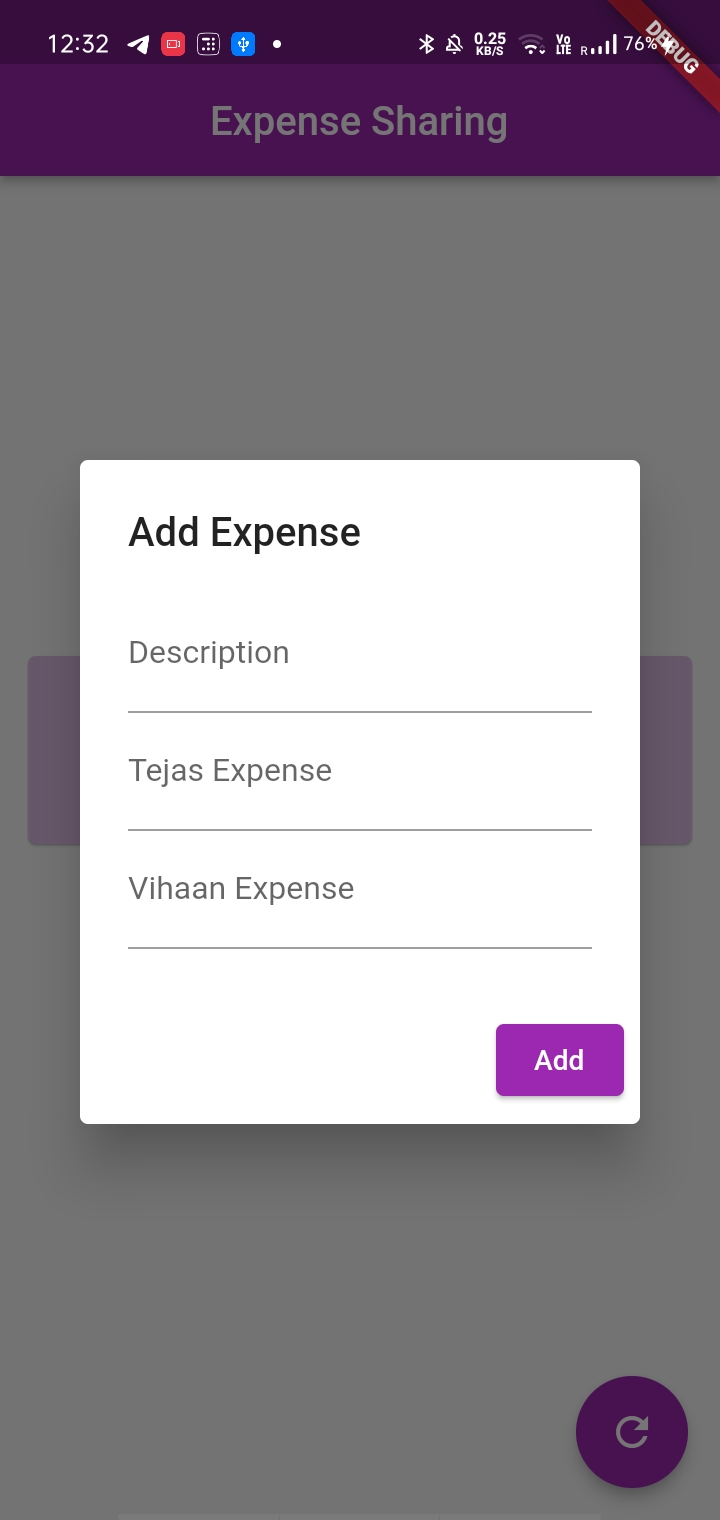Tap the Bluetooth icon in the status bar
Image resolution: width=720 pixels, height=1520 pixels.
pyautogui.click(x=427, y=44)
